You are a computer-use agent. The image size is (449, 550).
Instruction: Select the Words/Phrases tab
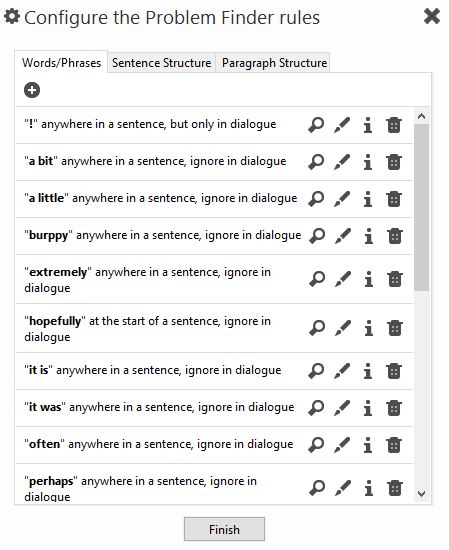pos(61,62)
